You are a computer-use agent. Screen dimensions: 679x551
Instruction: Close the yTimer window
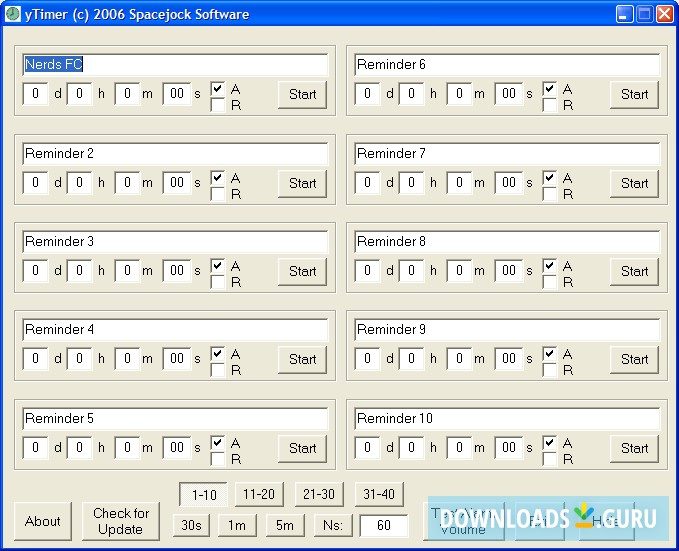(665, 14)
